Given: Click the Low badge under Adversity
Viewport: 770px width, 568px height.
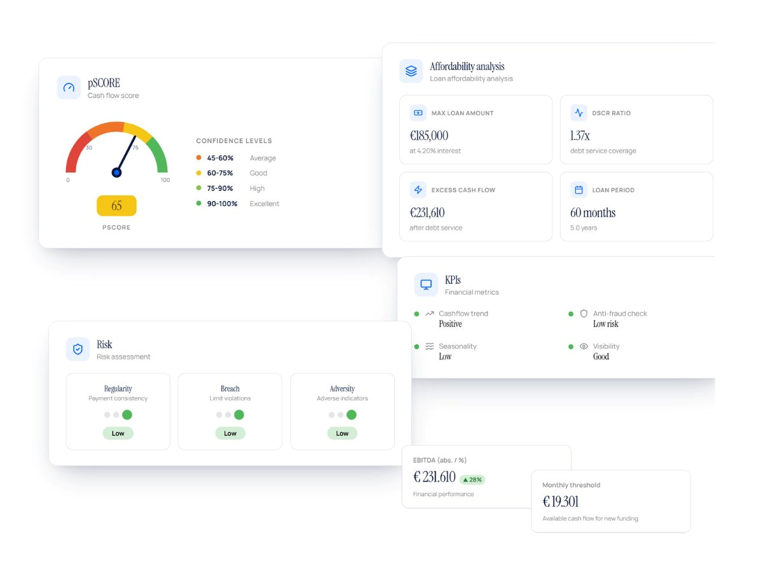Looking at the screenshot, I should click(x=342, y=433).
